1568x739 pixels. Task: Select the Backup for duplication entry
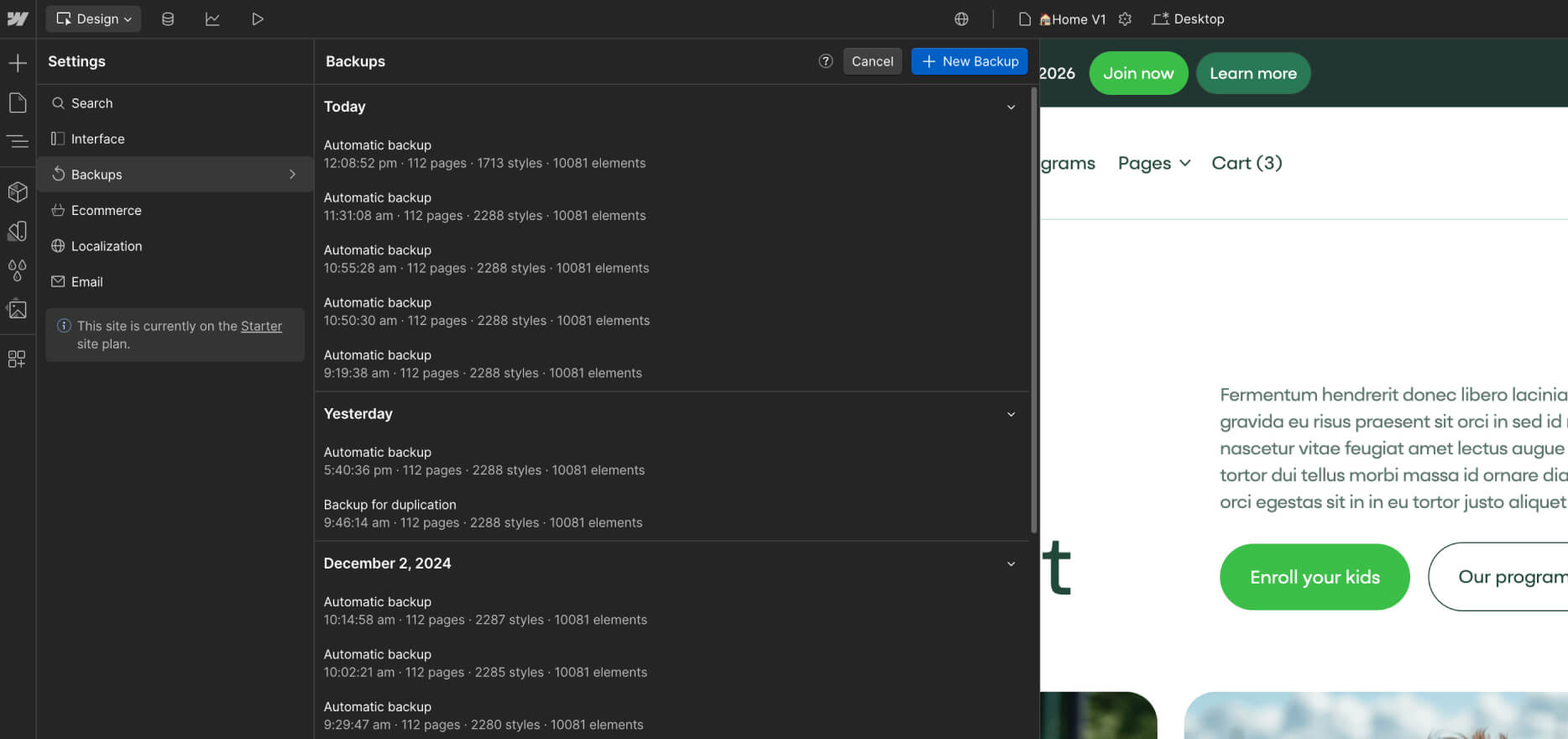672,513
